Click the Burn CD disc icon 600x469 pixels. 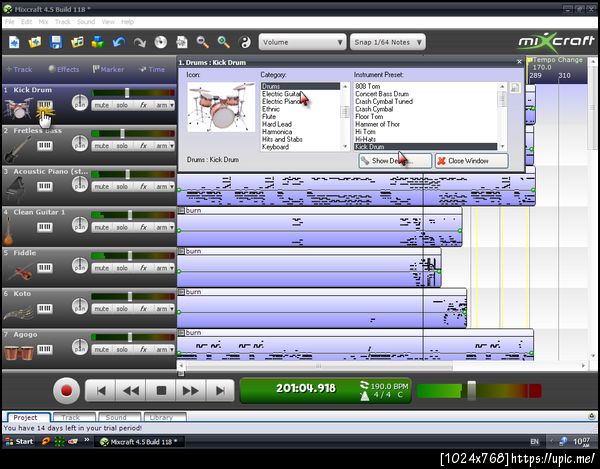coord(161,42)
